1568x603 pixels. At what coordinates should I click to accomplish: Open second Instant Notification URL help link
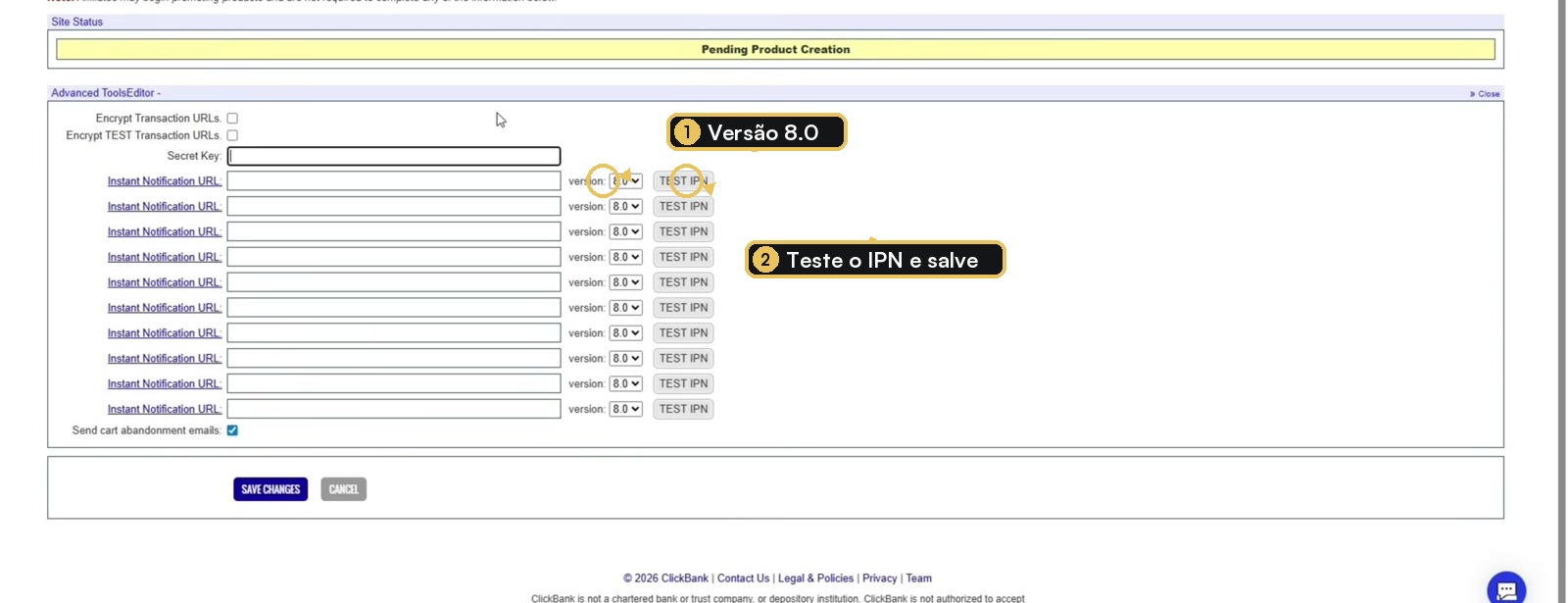tap(165, 207)
